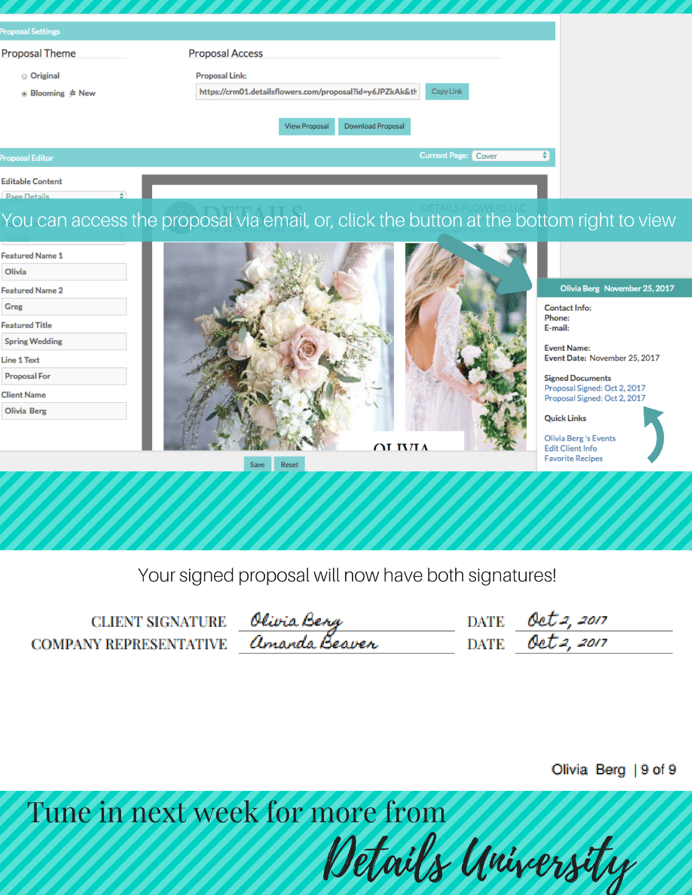692x895 pixels.
Task: Click the Reset button
Action: click(x=289, y=465)
